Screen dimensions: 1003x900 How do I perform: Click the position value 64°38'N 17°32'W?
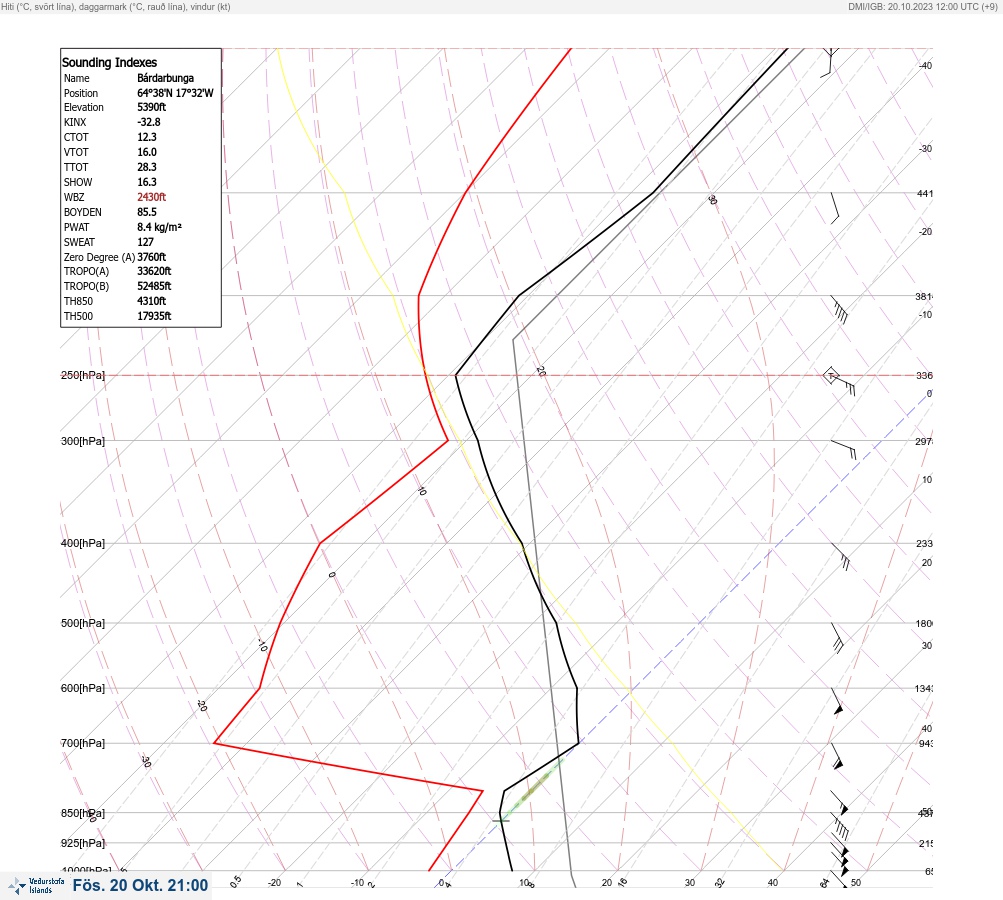click(x=175, y=93)
